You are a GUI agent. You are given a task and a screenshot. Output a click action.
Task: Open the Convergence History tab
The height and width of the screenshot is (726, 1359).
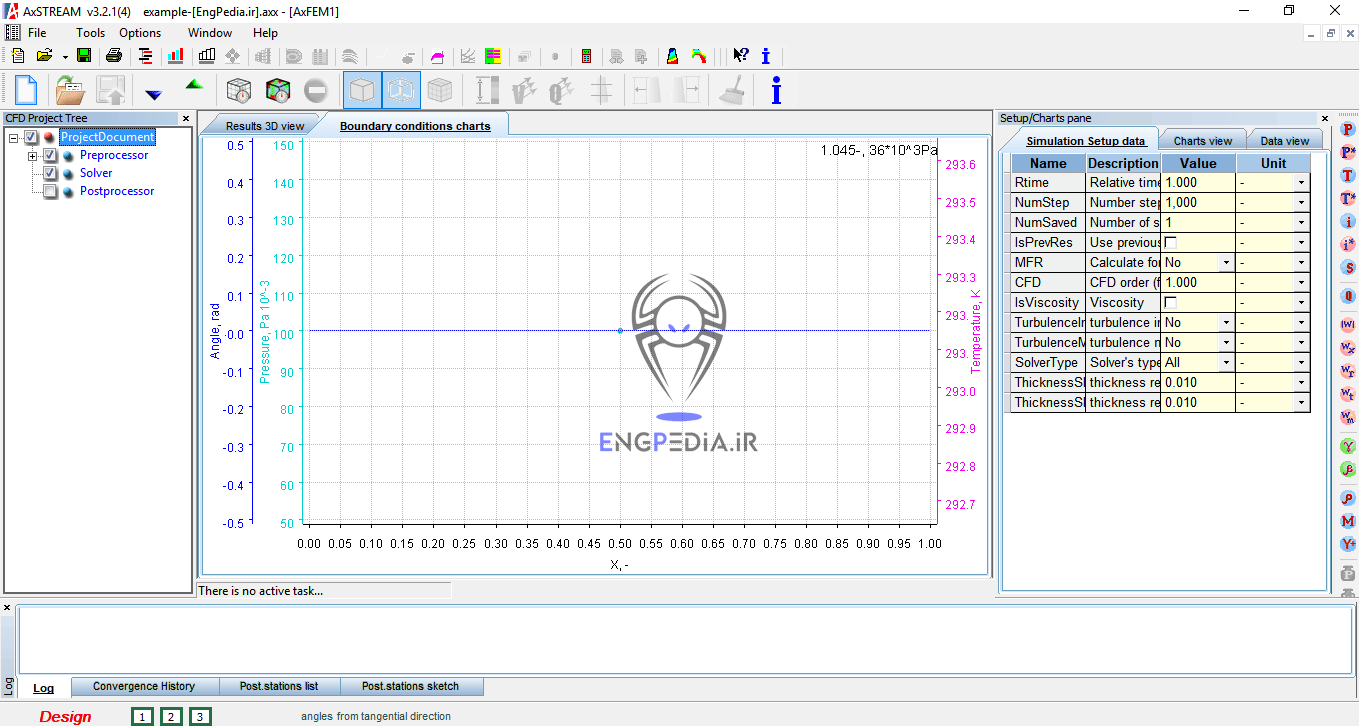144,686
